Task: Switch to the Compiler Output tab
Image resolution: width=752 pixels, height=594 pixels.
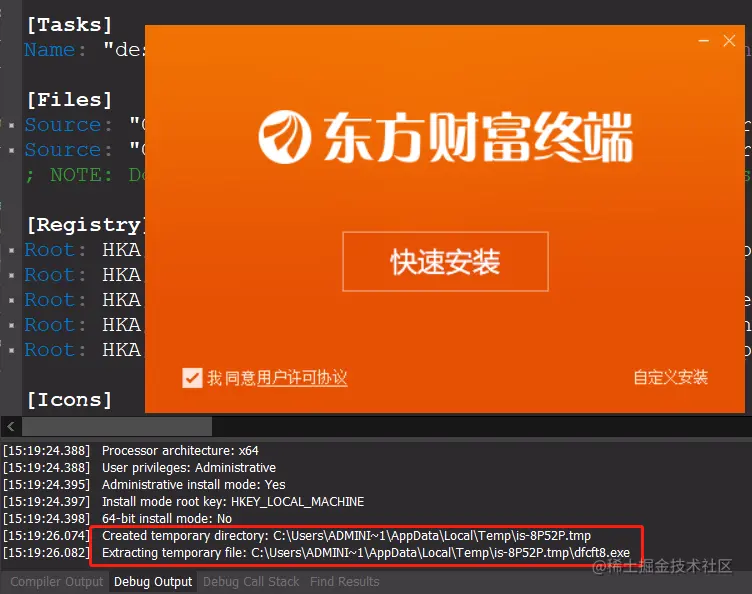Action: click(x=57, y=582)
